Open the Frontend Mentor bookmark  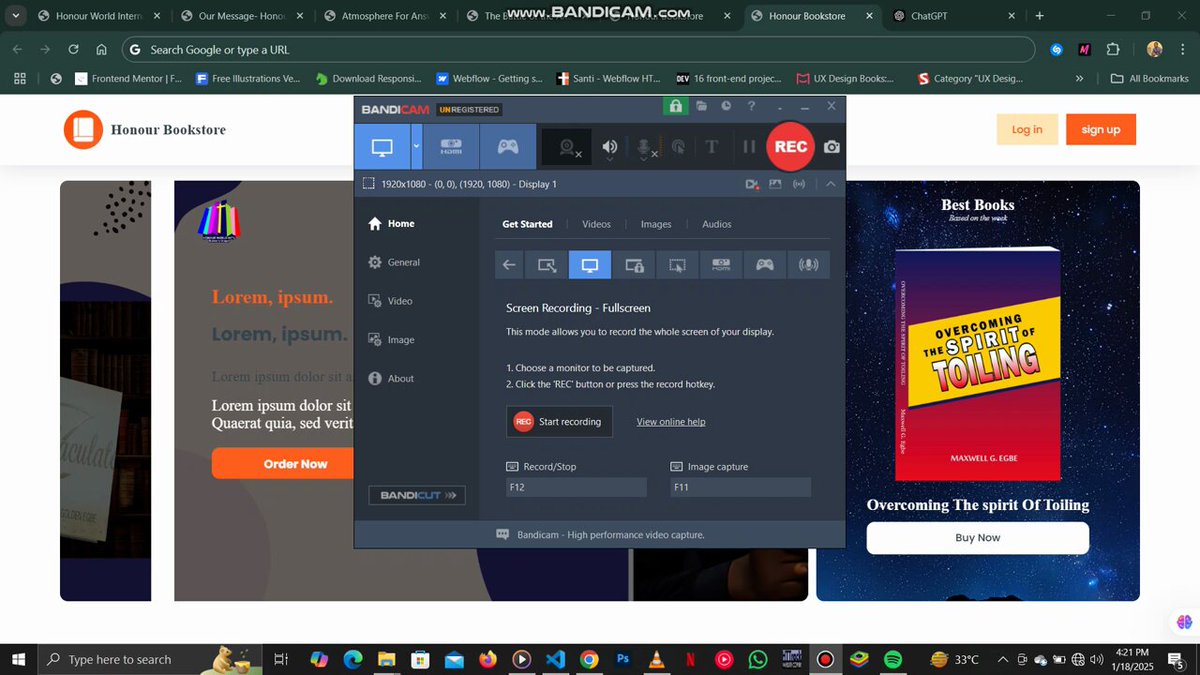(128, 78)
